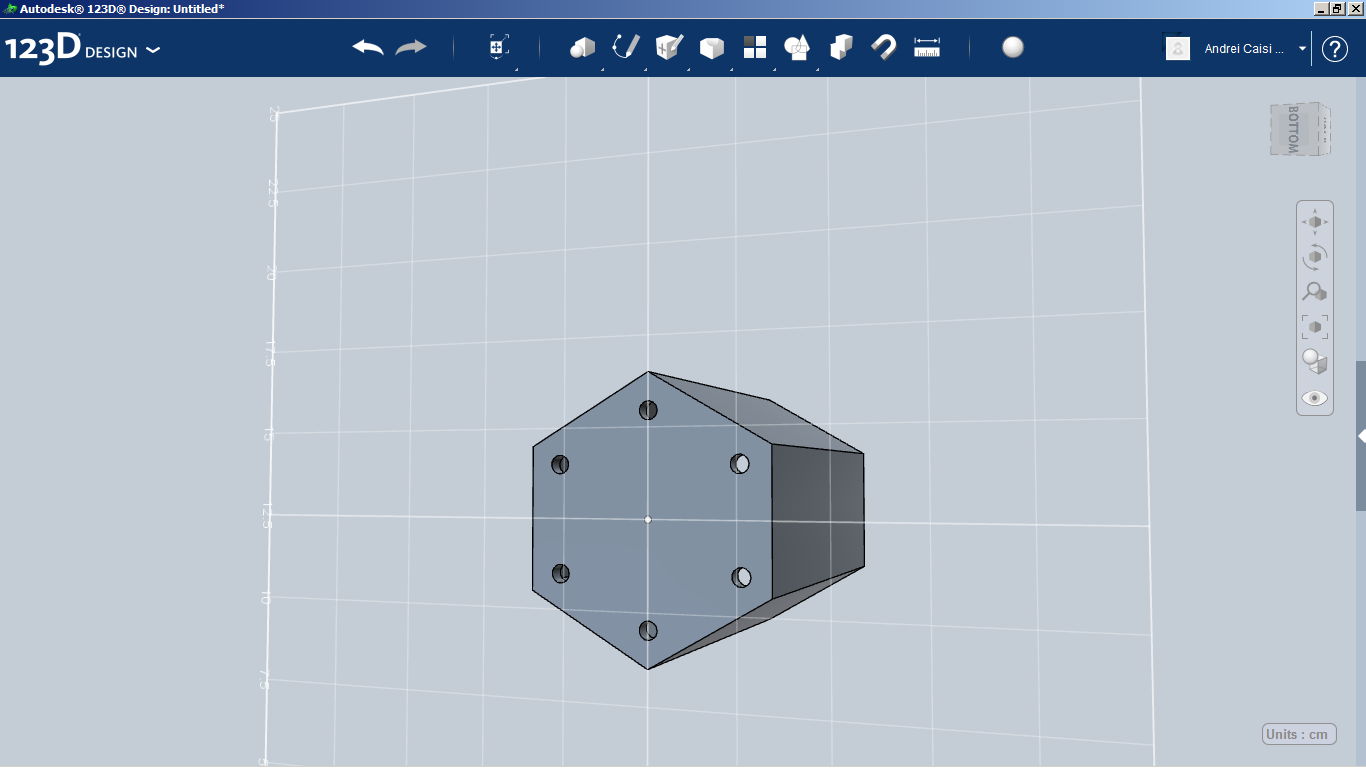Activate the Snap magnet tool
The width and height of the screenshot is (1366, 768).
point(884,48)
